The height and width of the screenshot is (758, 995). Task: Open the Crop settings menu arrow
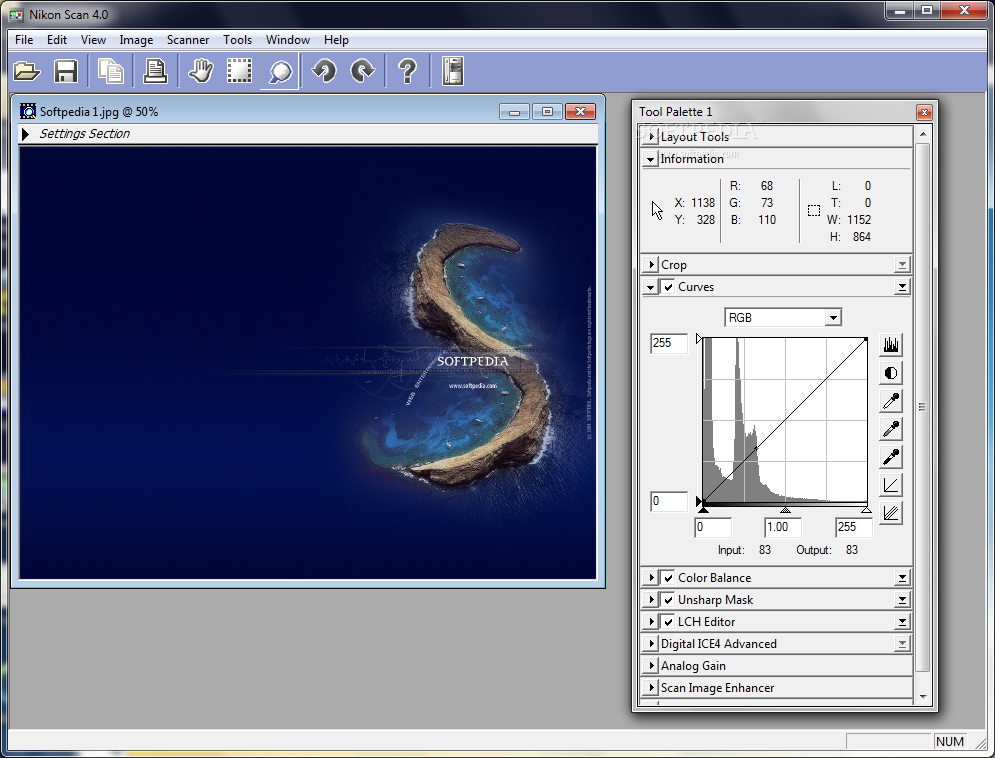click(902, 265)
